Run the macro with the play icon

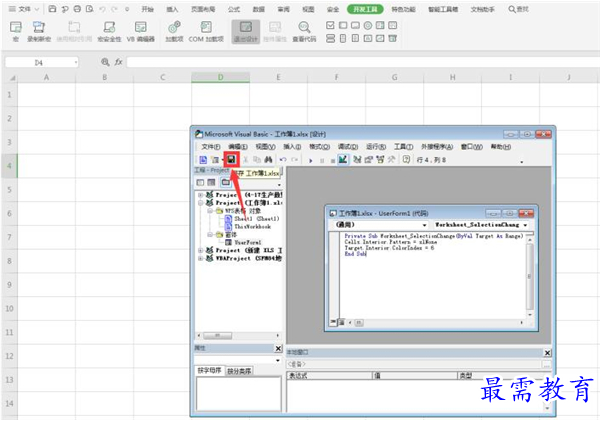(x=311, y=160)
